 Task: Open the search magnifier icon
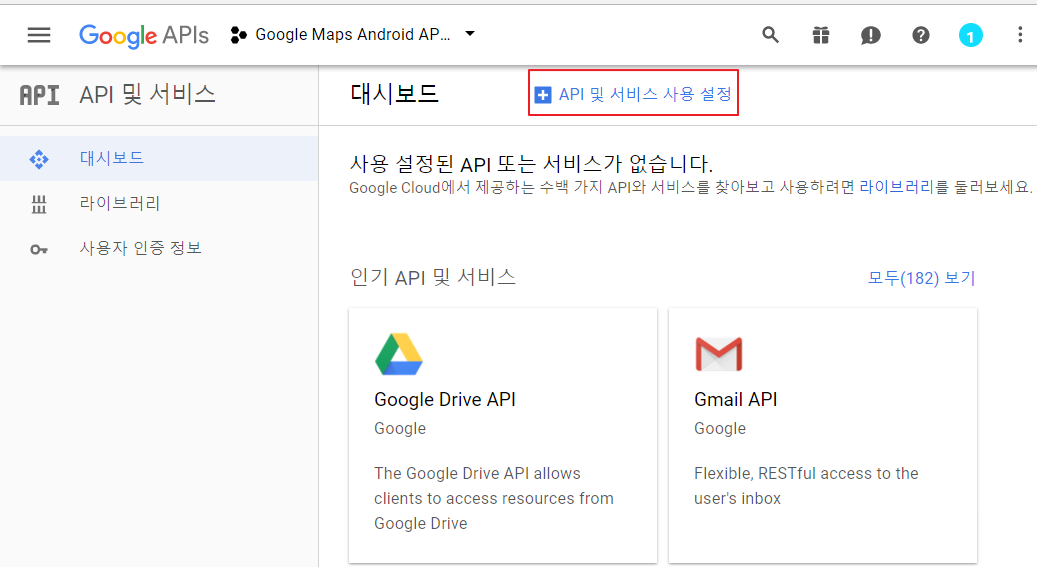click(770, 35)
